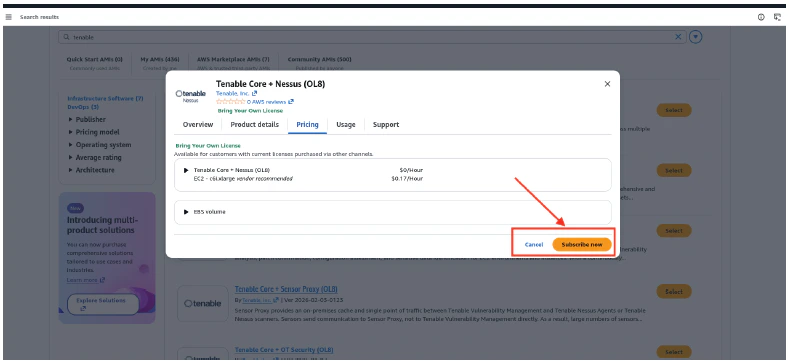The width and height of the screenshot is (789, 361).
Task: Focus the tenable search input field
Action: (x=372, y=37)
